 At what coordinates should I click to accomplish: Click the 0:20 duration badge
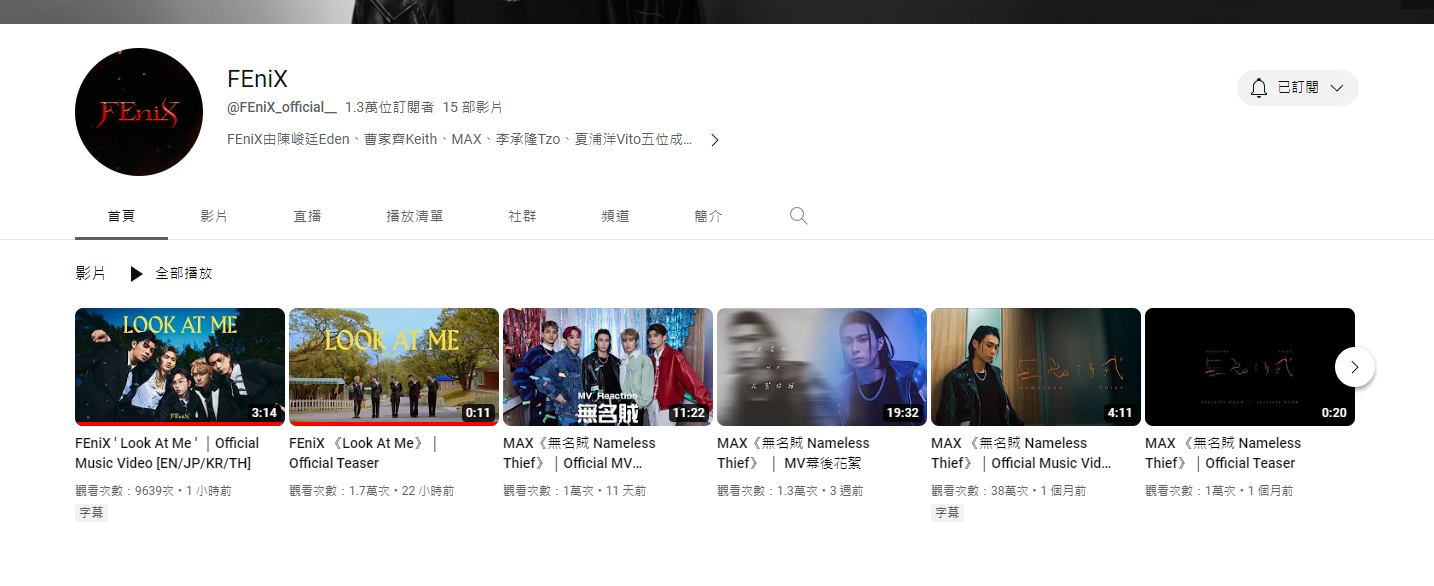click(1334, 412)
